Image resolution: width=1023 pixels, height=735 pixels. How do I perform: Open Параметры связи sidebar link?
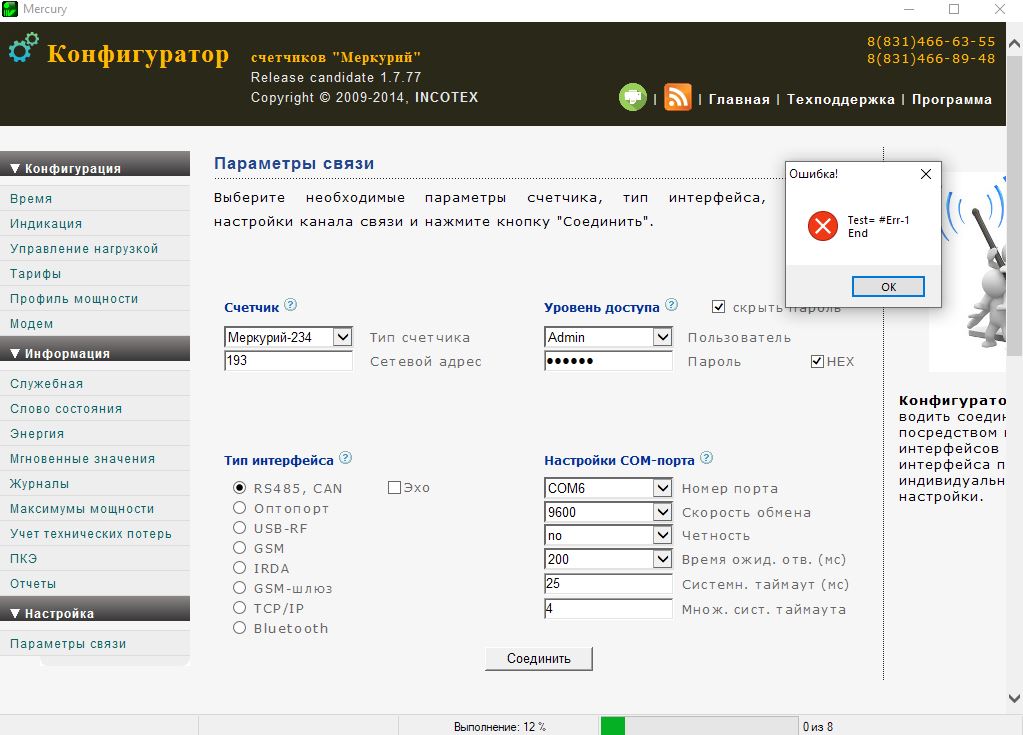95,644
